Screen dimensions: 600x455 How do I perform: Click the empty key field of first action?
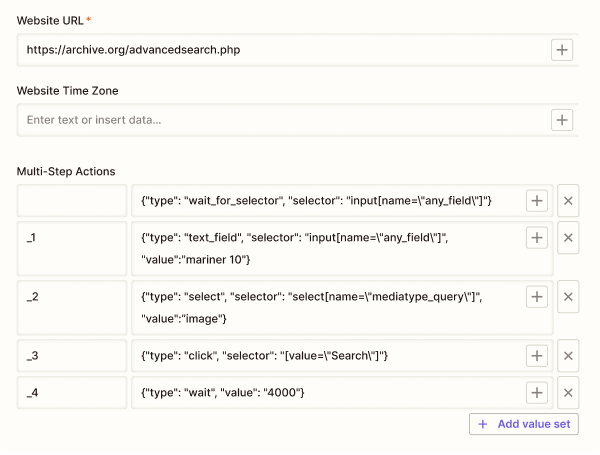[x=72, y=201]
